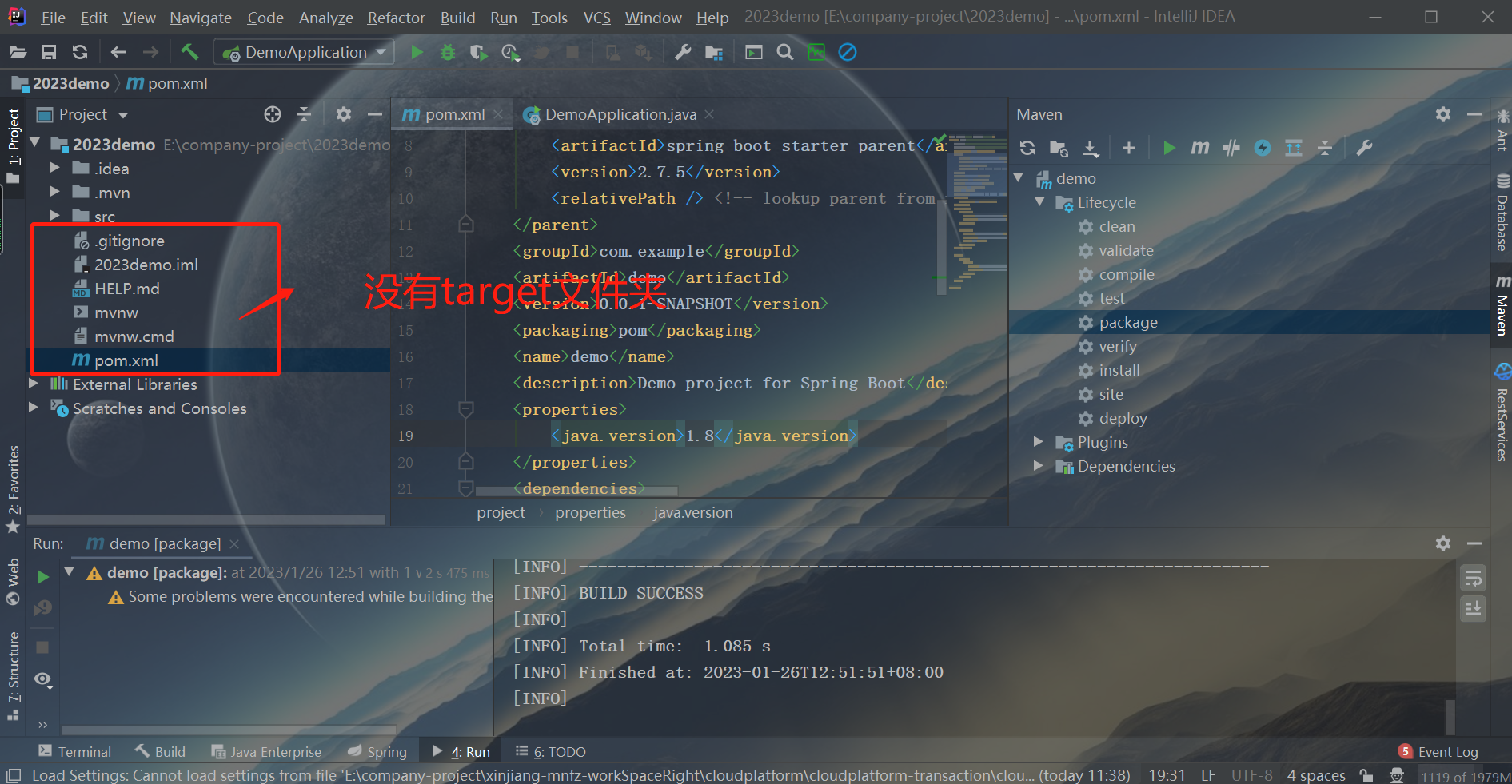Click scroll to end icon in Run console
The height and width of the screenshot is (784, 1512).
[1473, 609]
